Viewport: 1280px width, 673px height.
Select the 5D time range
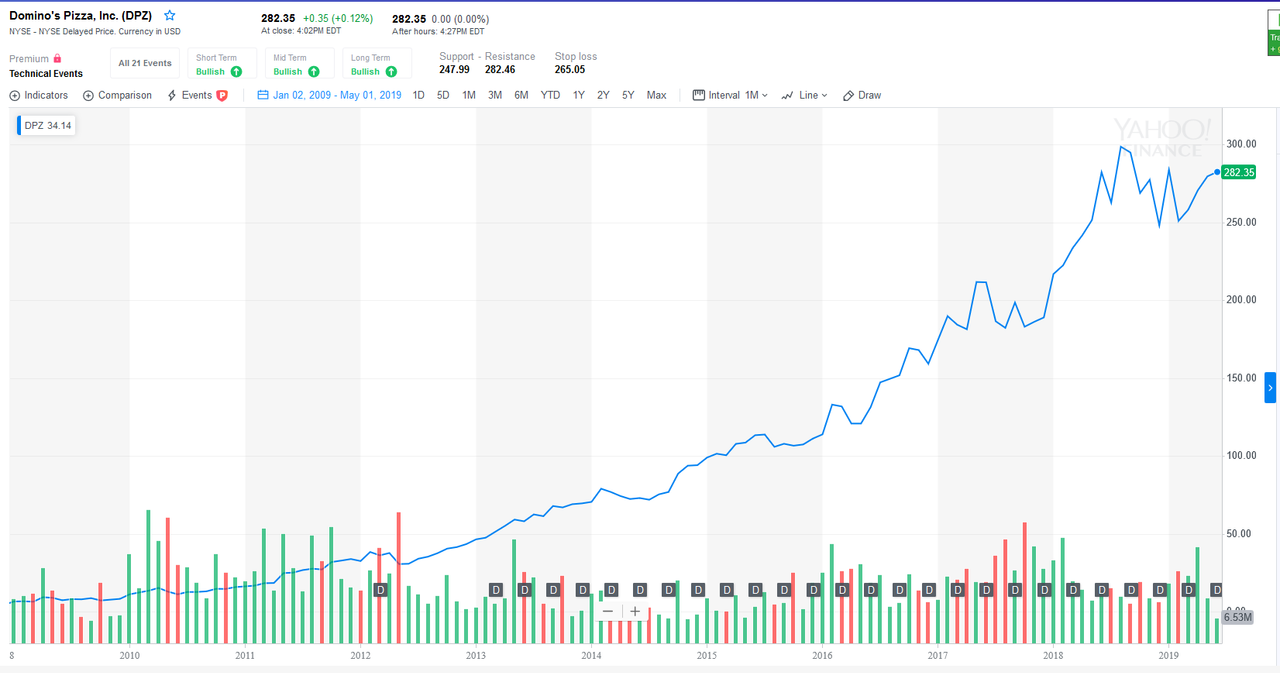[443, 95]
